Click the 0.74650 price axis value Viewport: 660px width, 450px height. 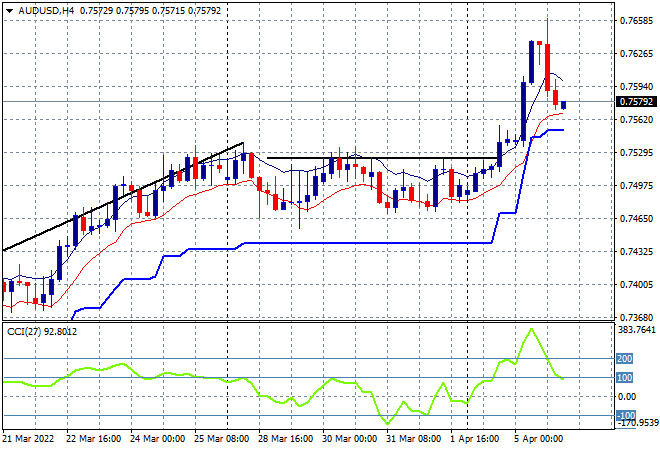(636, 218)
